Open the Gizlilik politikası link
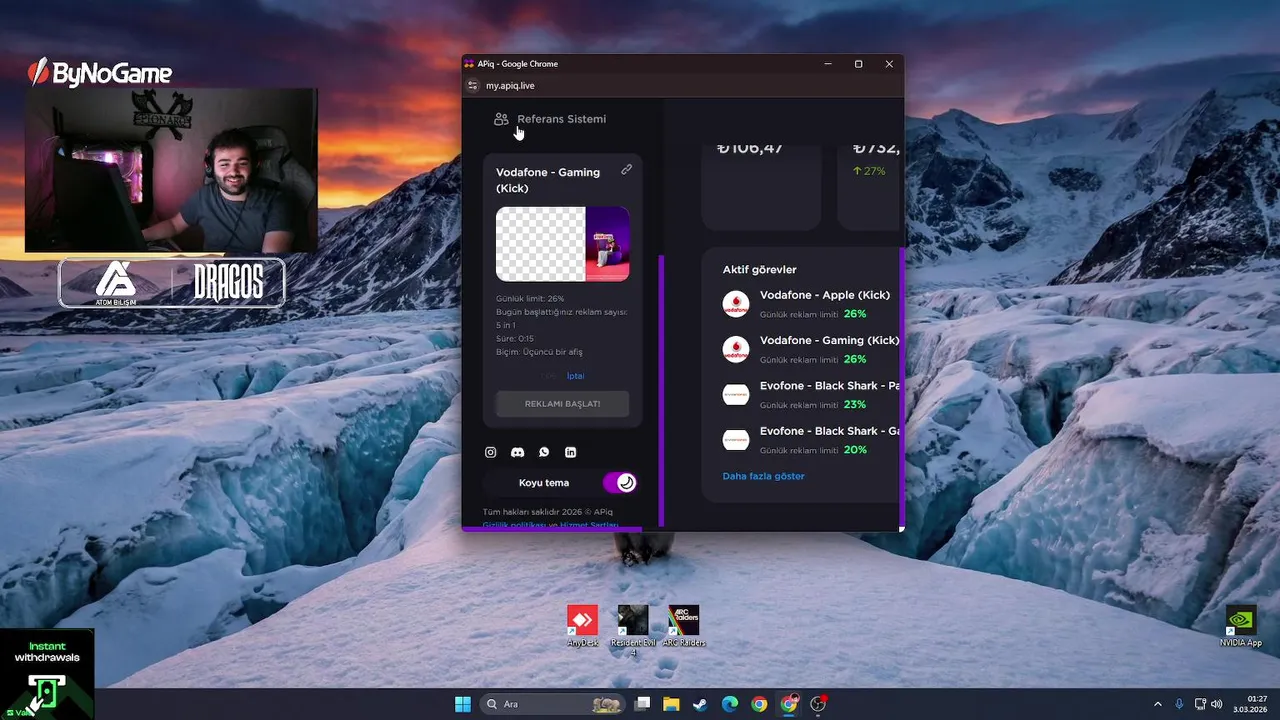This screenshot has width=1280, height=720. (x=512, y=525)
